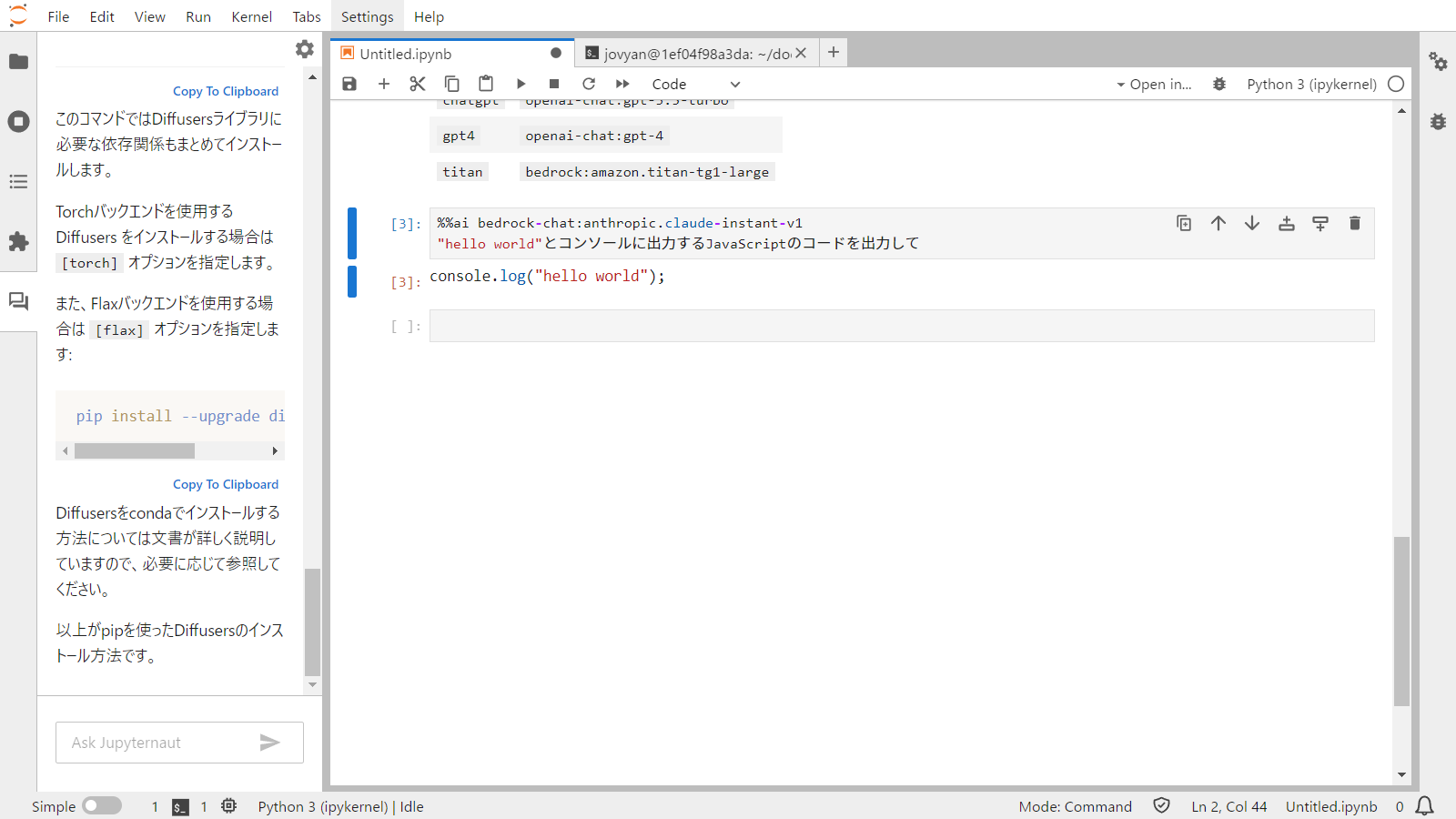1456x819 pixels.
Task: Save the notebook with the floppy disk icon
Action: [x=349, y=84]
